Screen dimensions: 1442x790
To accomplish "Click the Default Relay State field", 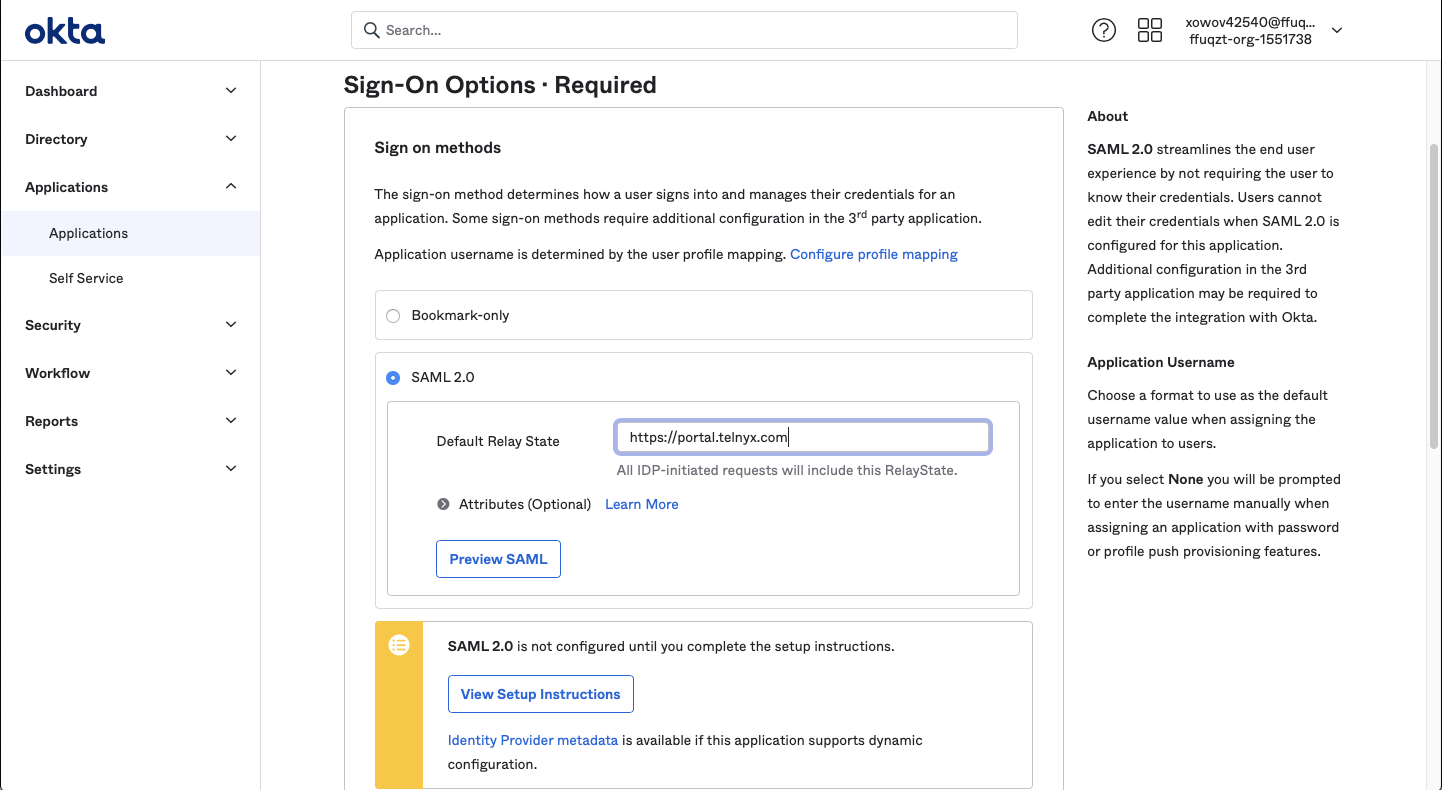I will coord(803,437).
